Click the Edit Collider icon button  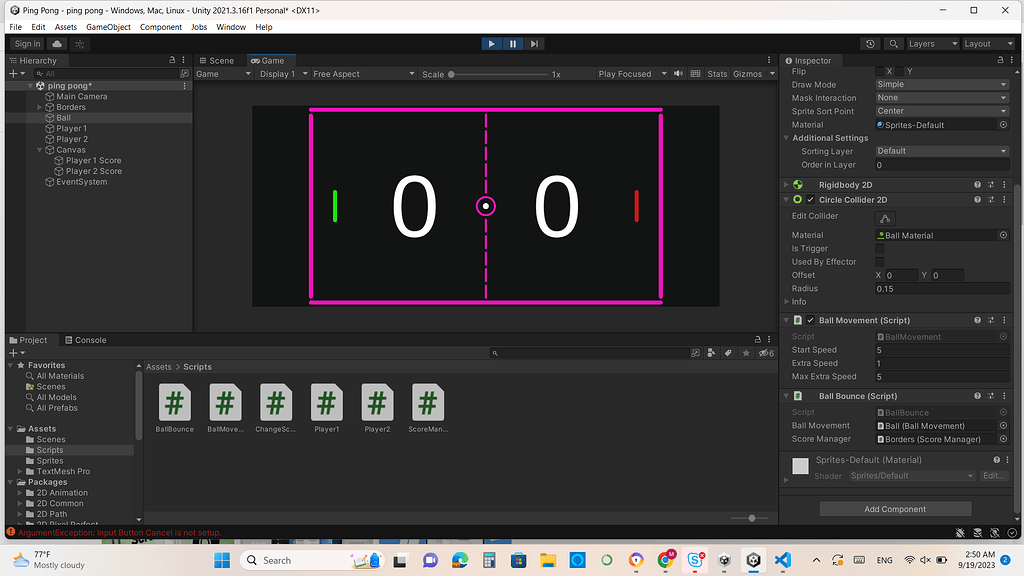pyautogui.click(x=885, y=218)
